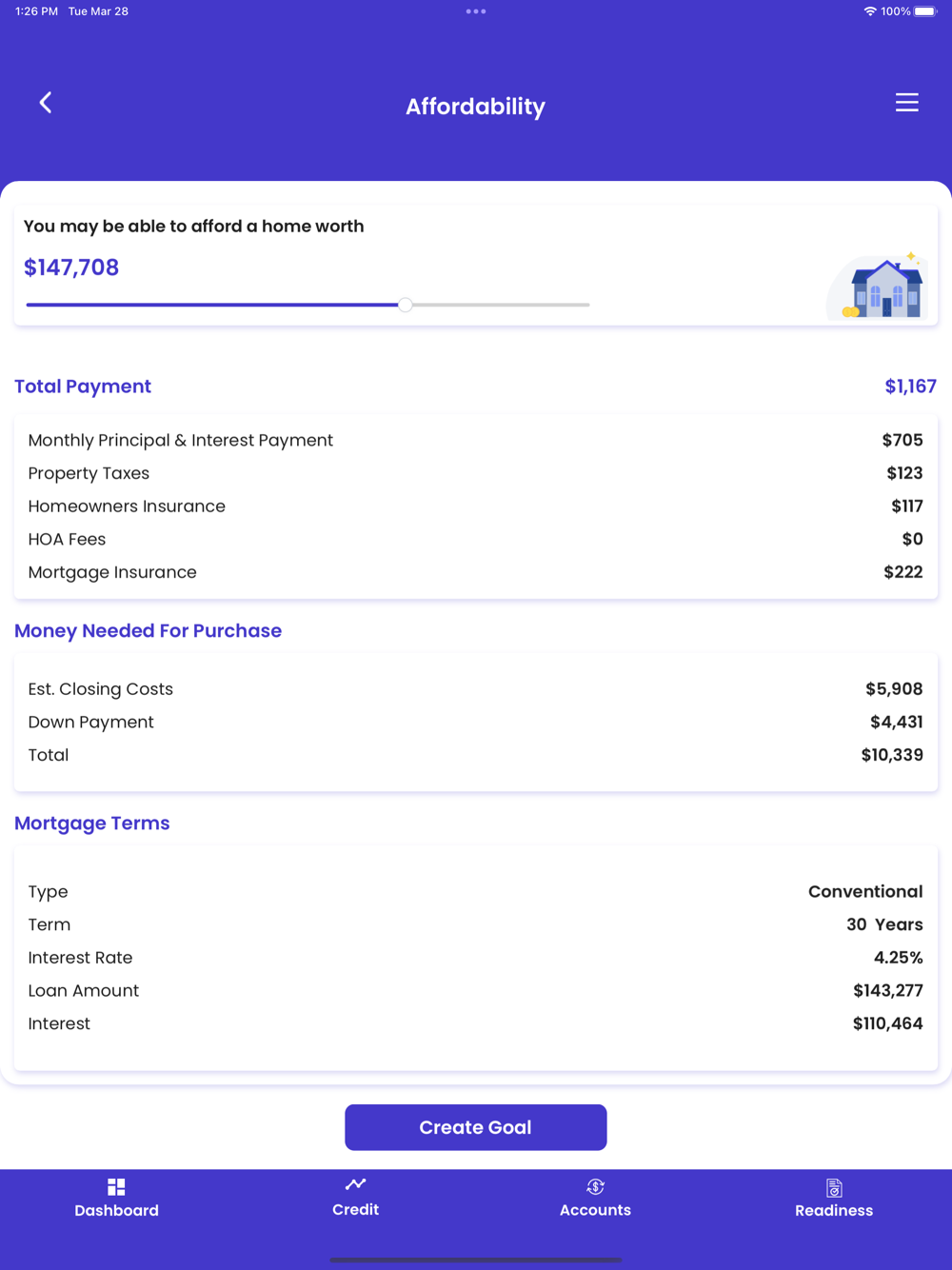Tap the $1,167 Total Payment amount

(x=910, y=387)
